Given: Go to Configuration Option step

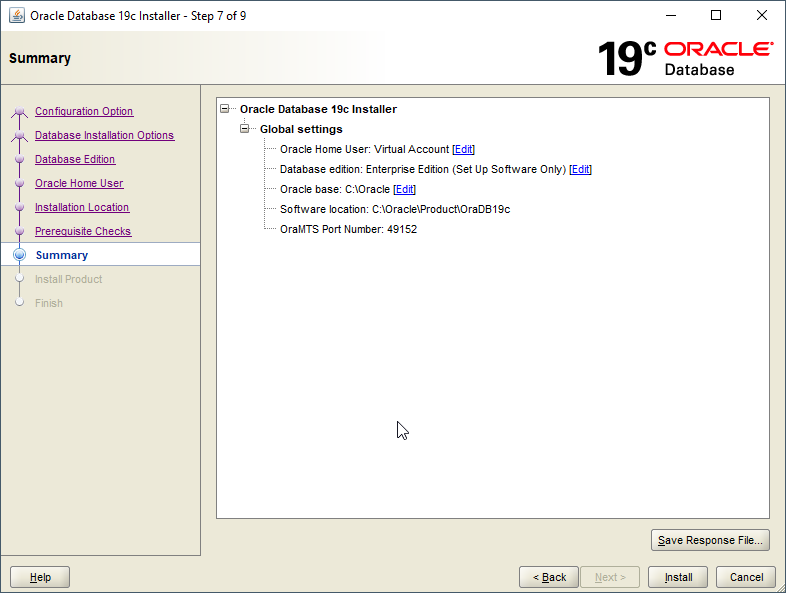Looking at the screenshot, I should [84, 111].
